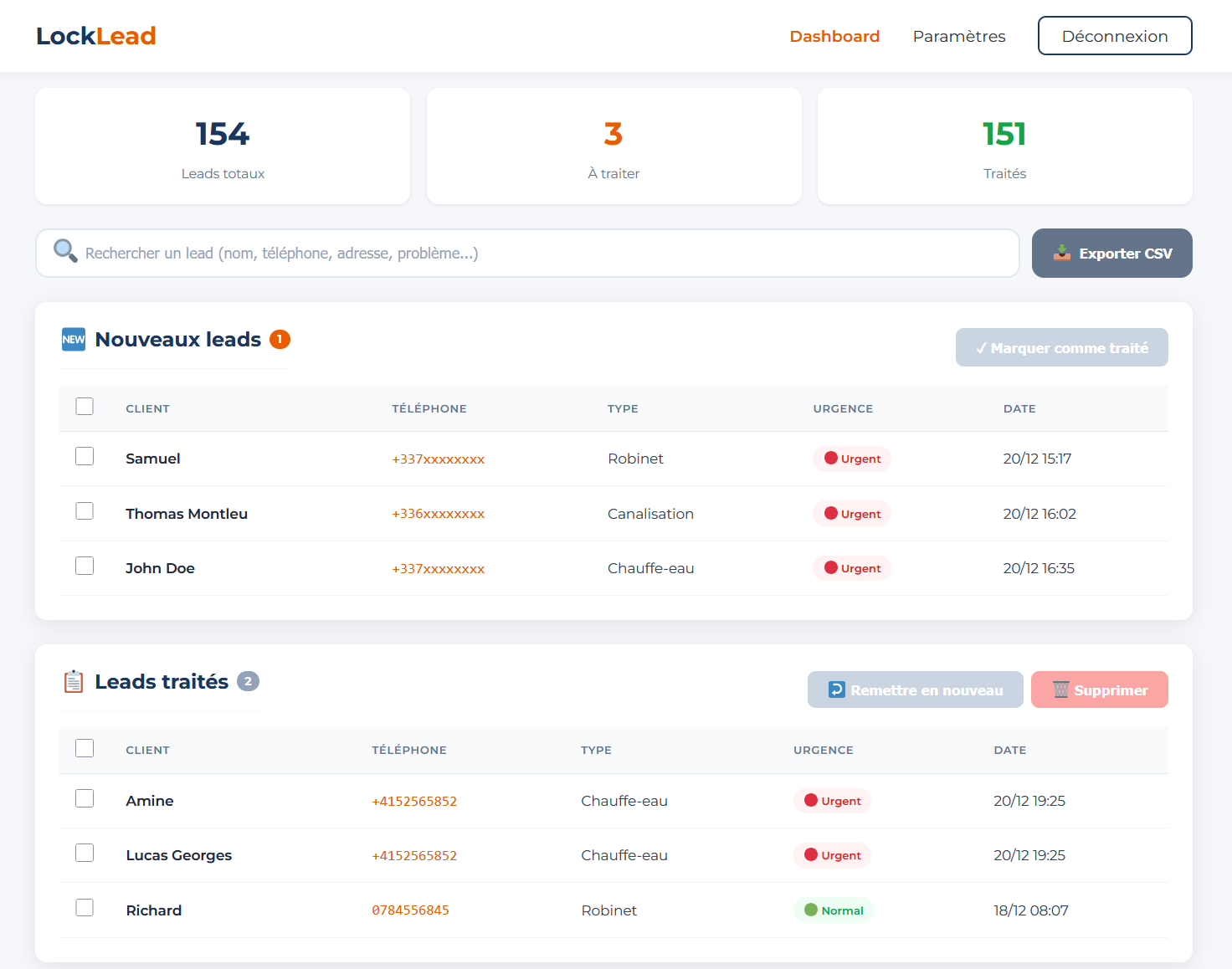Check the box for Samuel
This screenshot has height=969, width=1232.
point(85,456)
